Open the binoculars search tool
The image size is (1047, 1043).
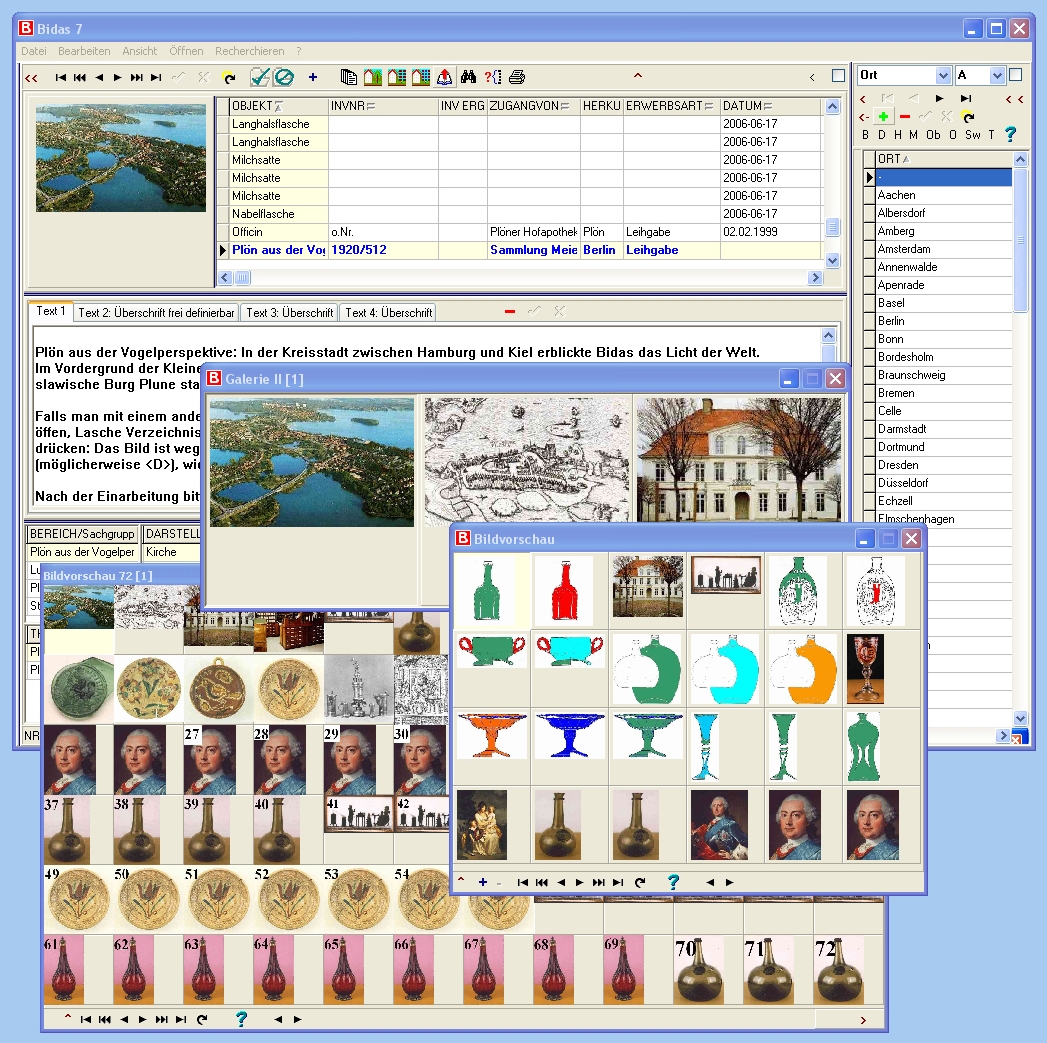(468, 77)
